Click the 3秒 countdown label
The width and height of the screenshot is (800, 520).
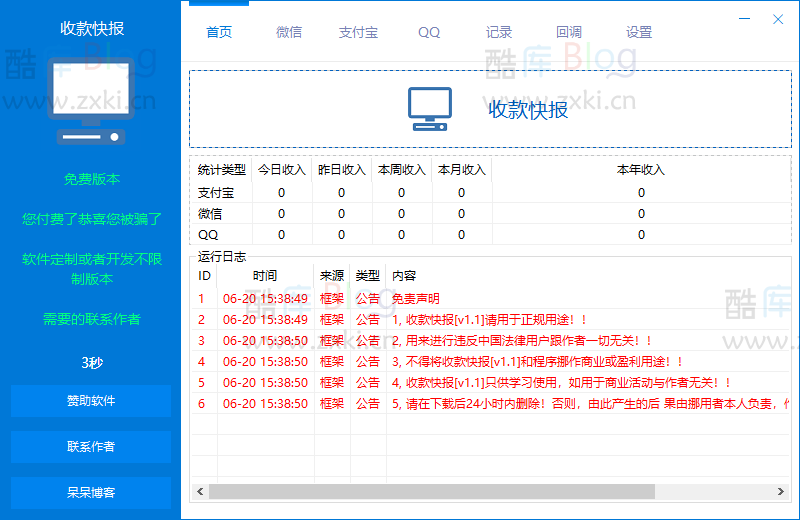(92, 363)
